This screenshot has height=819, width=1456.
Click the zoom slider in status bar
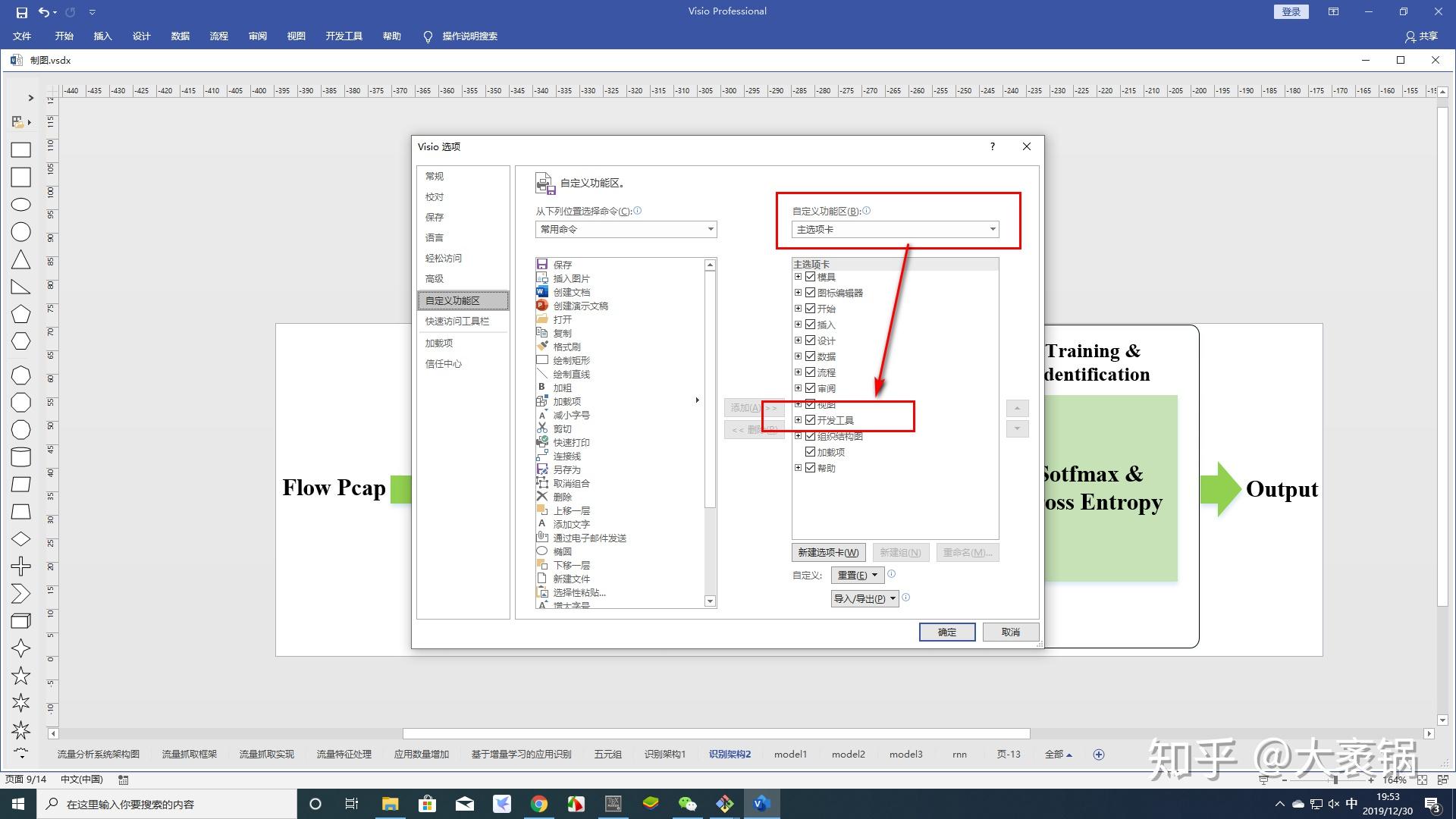pyautogui.click(x=1335, y=780)
